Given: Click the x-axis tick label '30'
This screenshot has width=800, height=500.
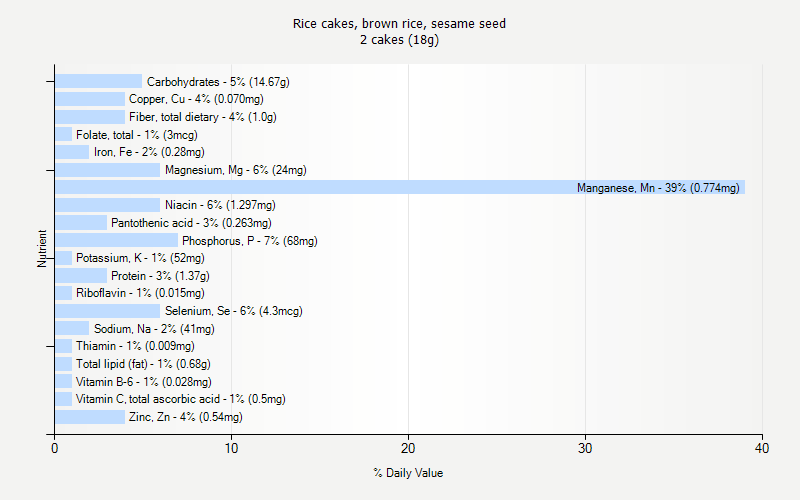Looking at the screenshot, I should (585, 448).
